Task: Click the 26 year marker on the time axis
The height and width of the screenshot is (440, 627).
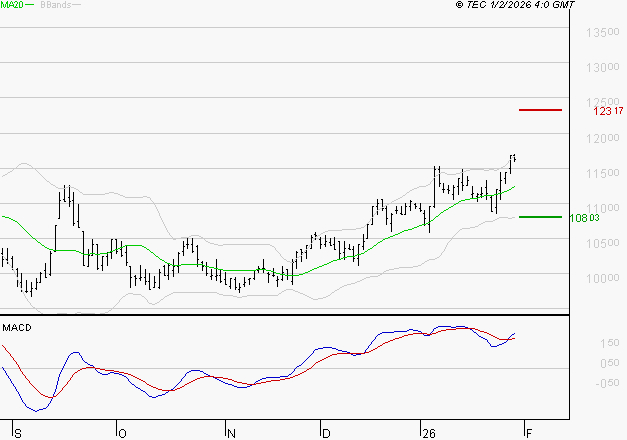Action: tap(429, 433)
